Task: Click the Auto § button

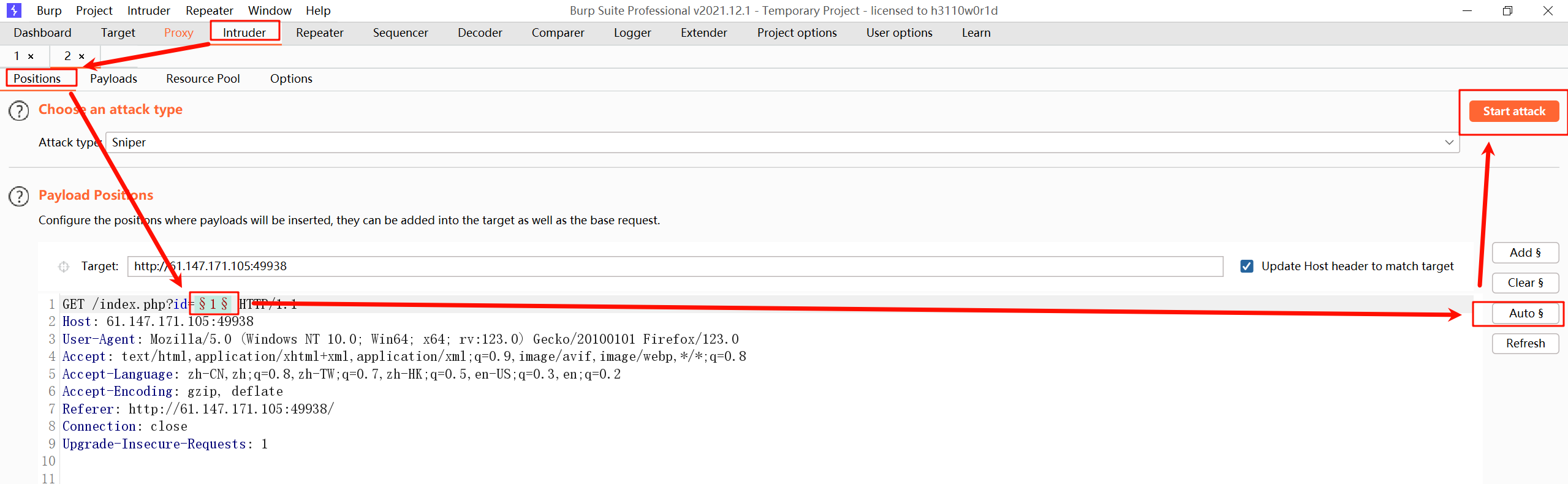Action: [1525, 314]
